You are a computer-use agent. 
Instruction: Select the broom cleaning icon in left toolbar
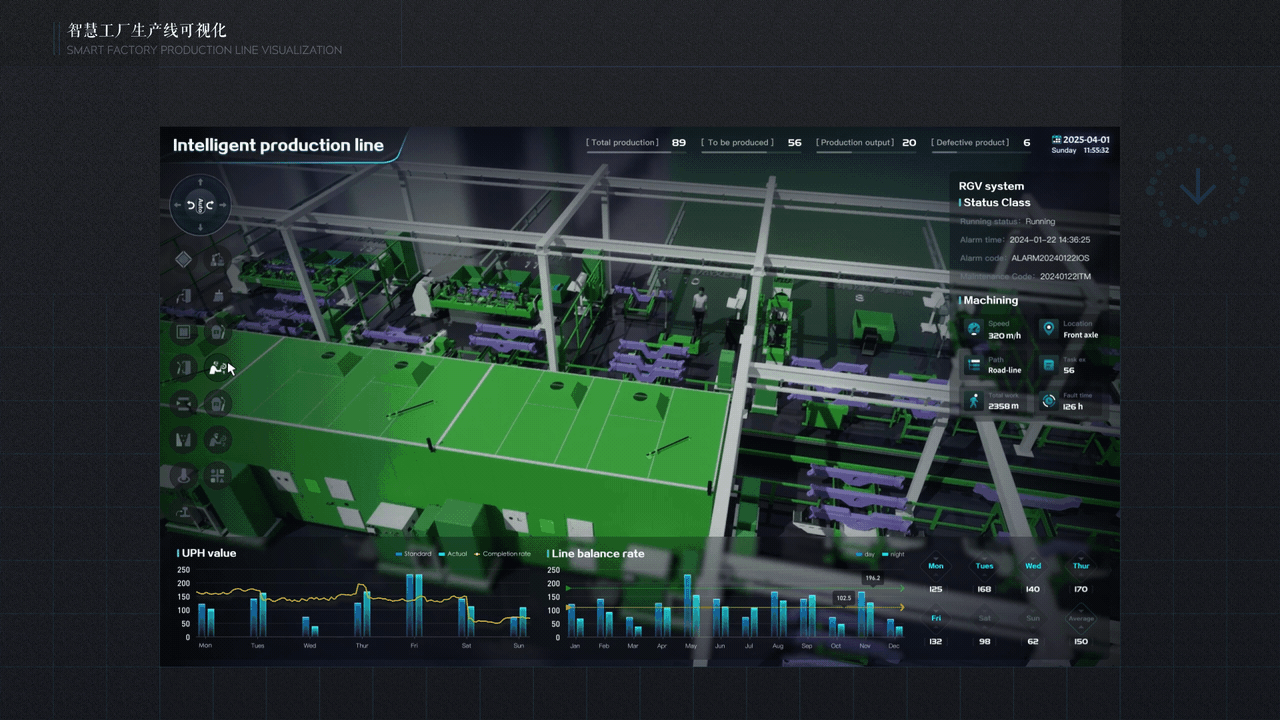217,296
